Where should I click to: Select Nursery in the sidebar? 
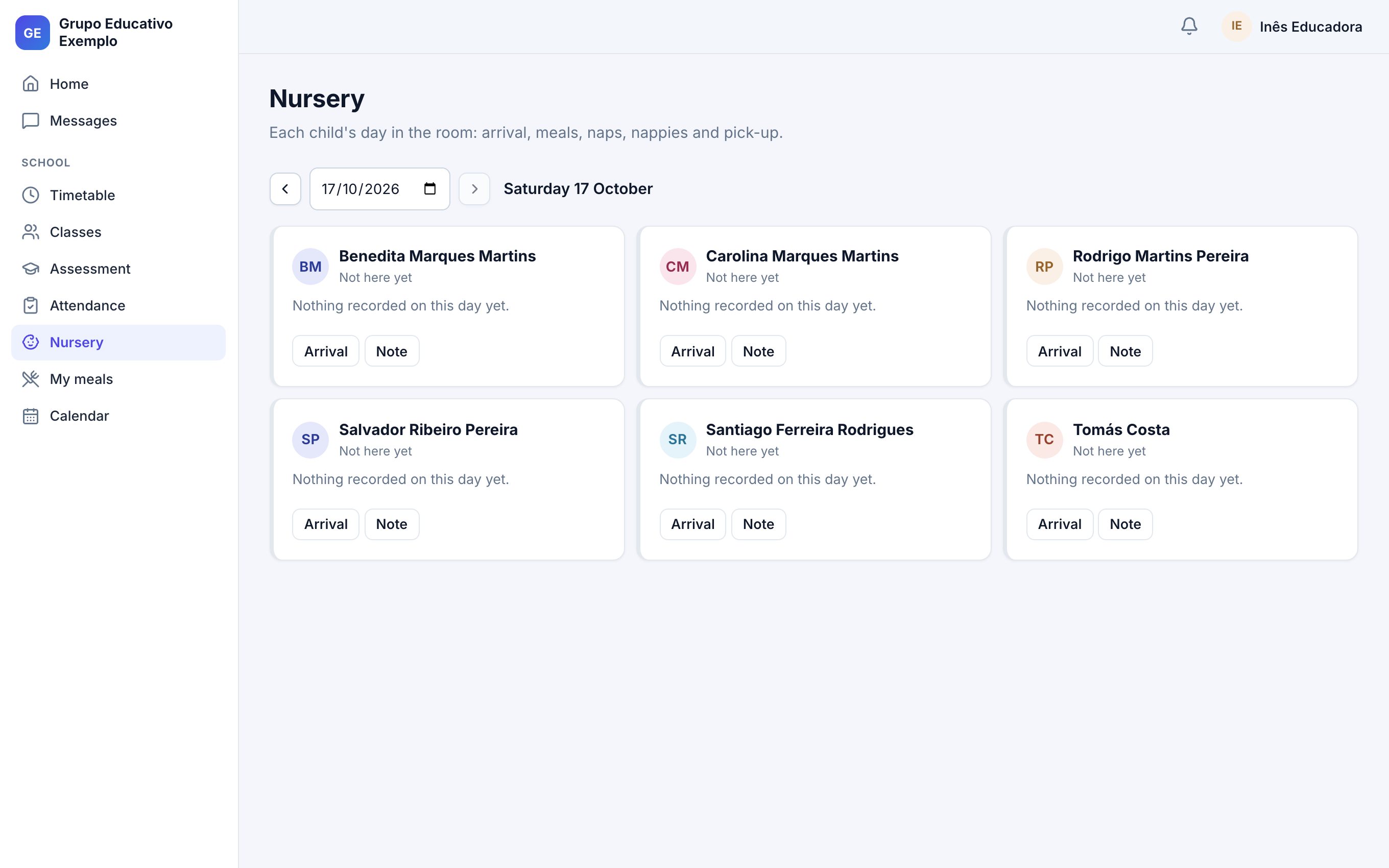coord(118,342)
